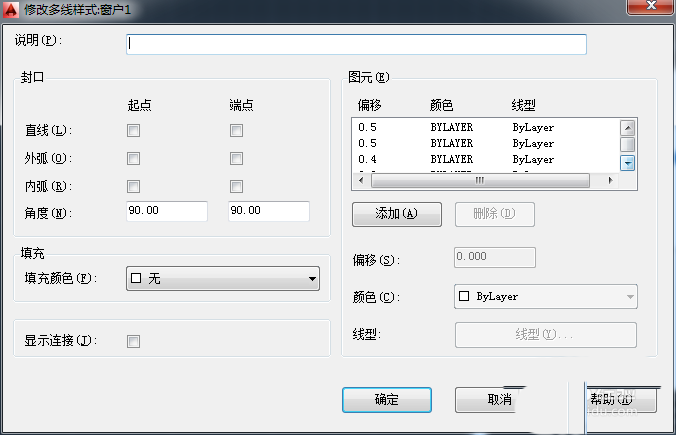Click the 偏移 column header
676x435 pixels.
coord(369,105)
